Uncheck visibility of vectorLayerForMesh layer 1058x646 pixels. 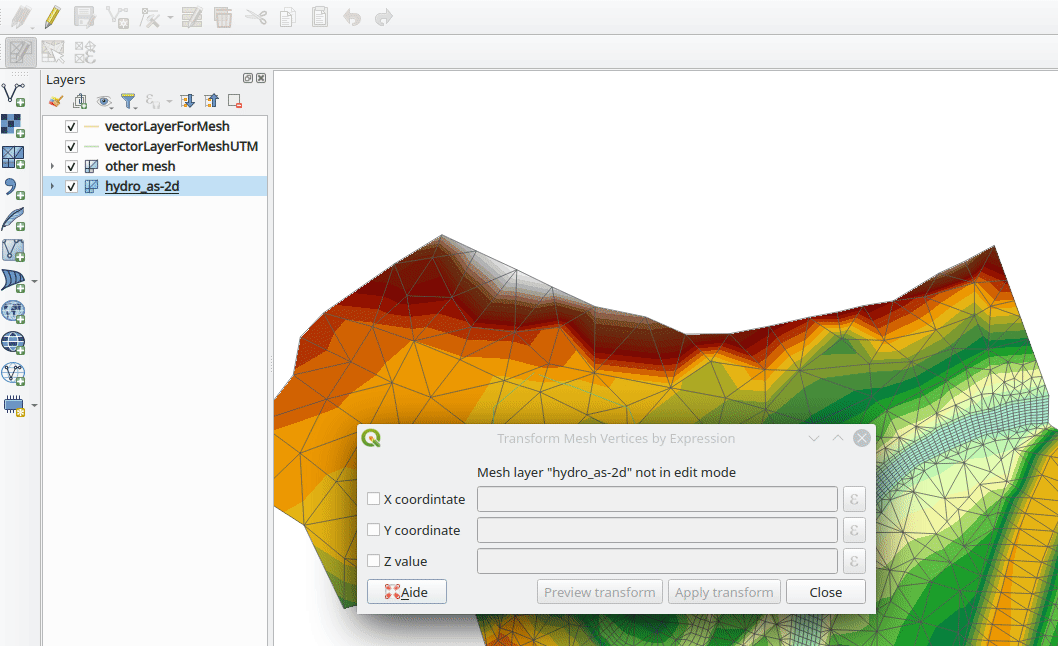tap(71, 127)
